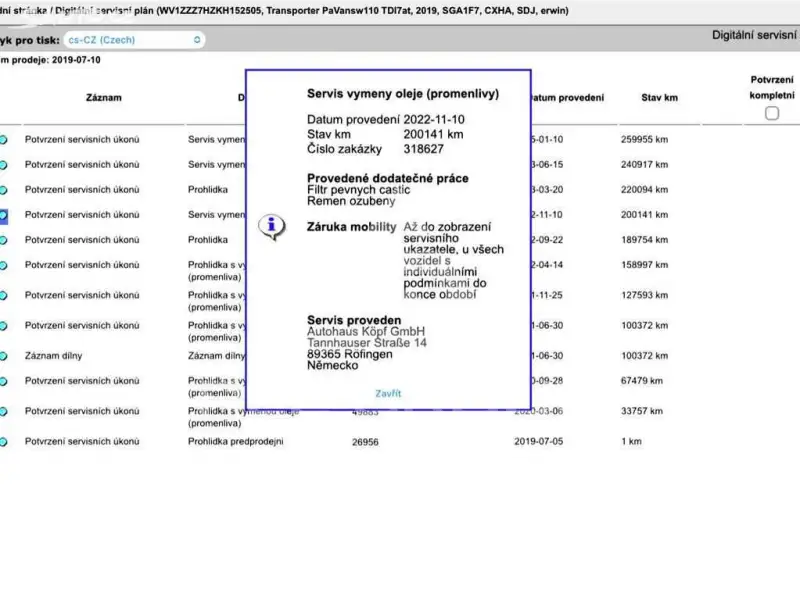
Task: Click the round icon in the Záznam dílny row
Action: click(x=3, y=356)
